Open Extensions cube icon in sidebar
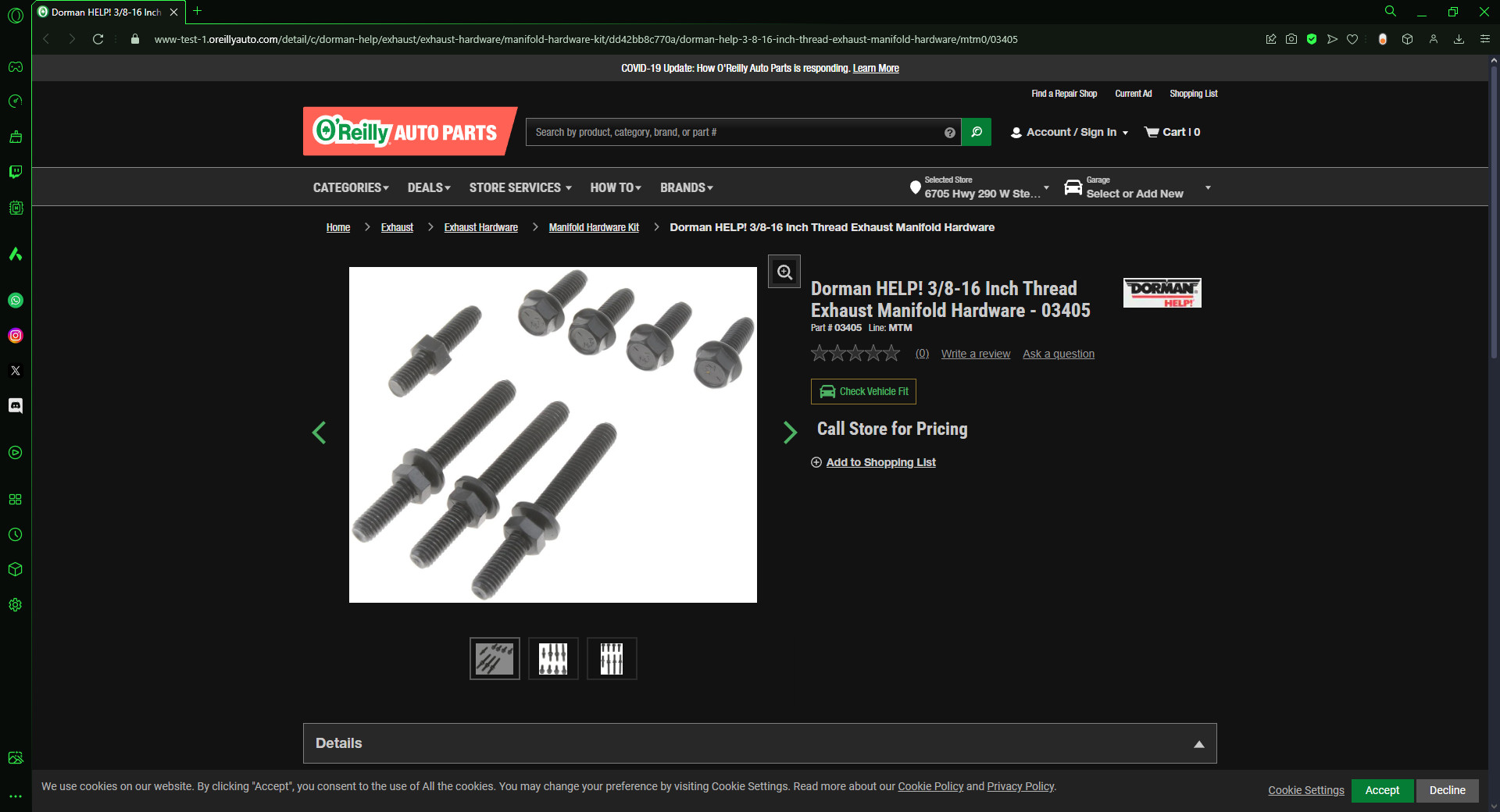 [16, 570]
